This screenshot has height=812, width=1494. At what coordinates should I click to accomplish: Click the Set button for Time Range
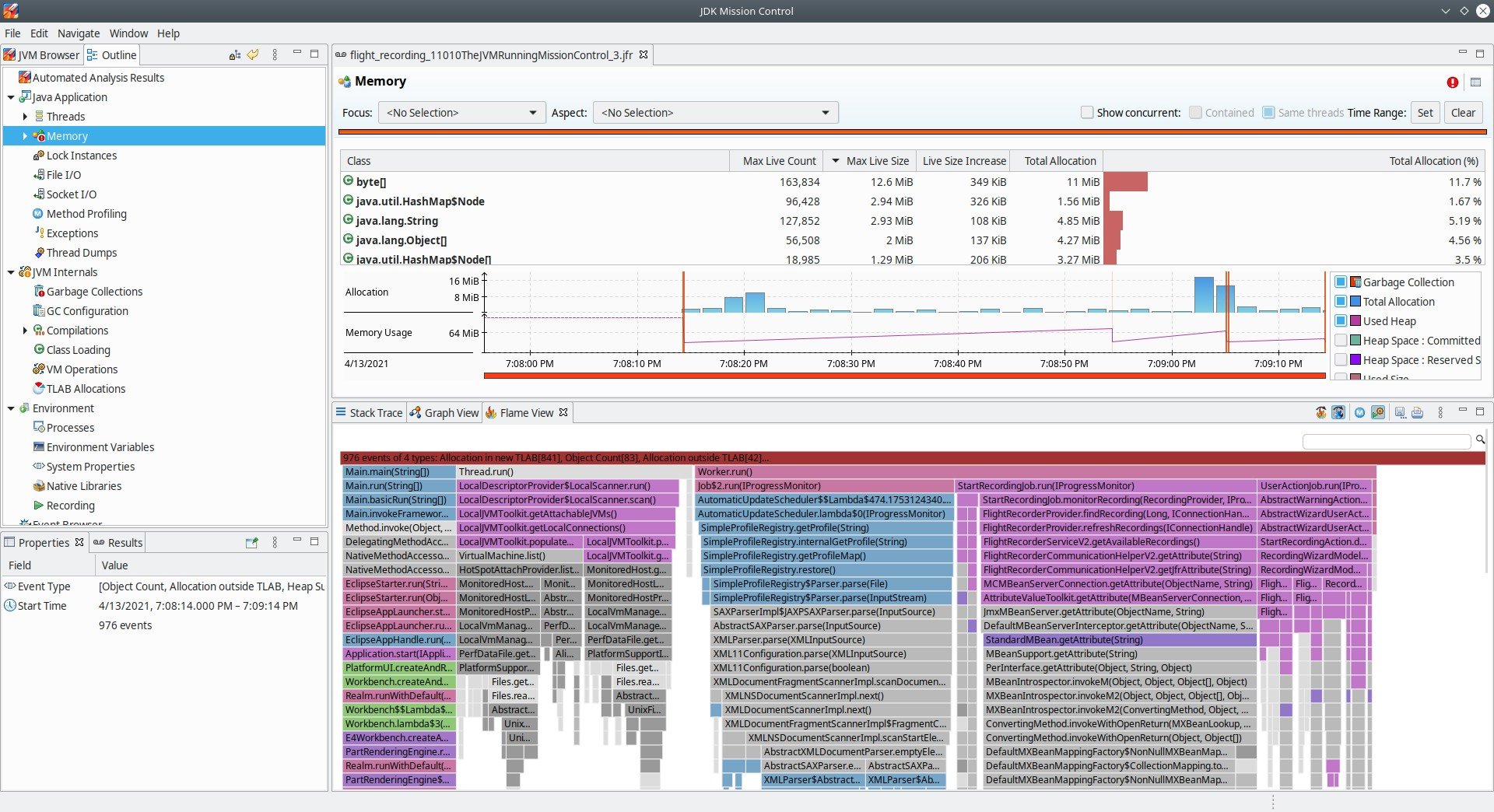tap(1425, 112)
